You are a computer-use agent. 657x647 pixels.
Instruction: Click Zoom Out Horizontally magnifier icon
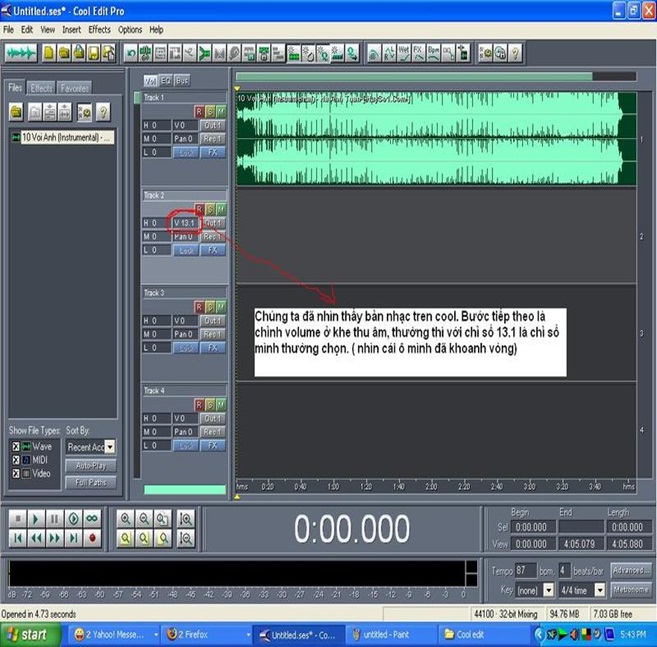pos(144,519)
